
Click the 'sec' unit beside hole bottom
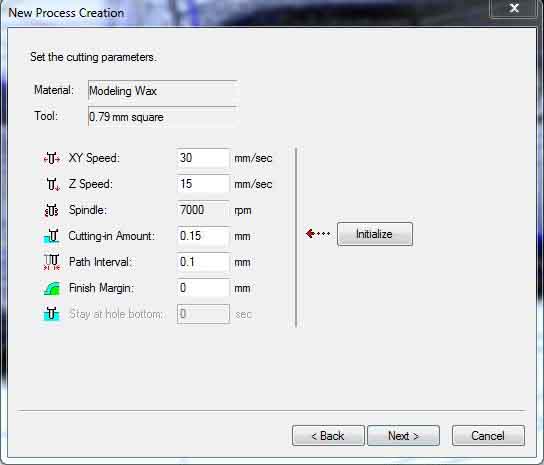(x=244, y=314)
